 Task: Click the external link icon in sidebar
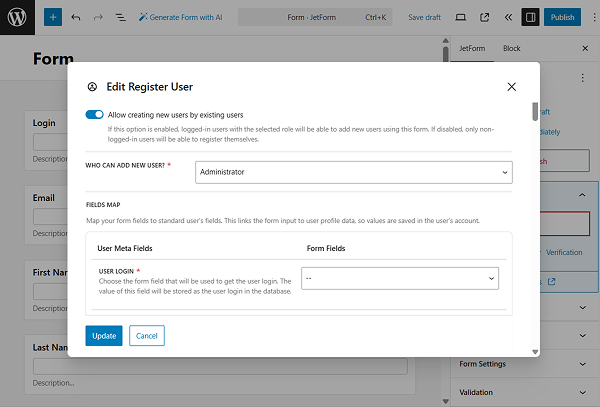click(x=551, y=282)
